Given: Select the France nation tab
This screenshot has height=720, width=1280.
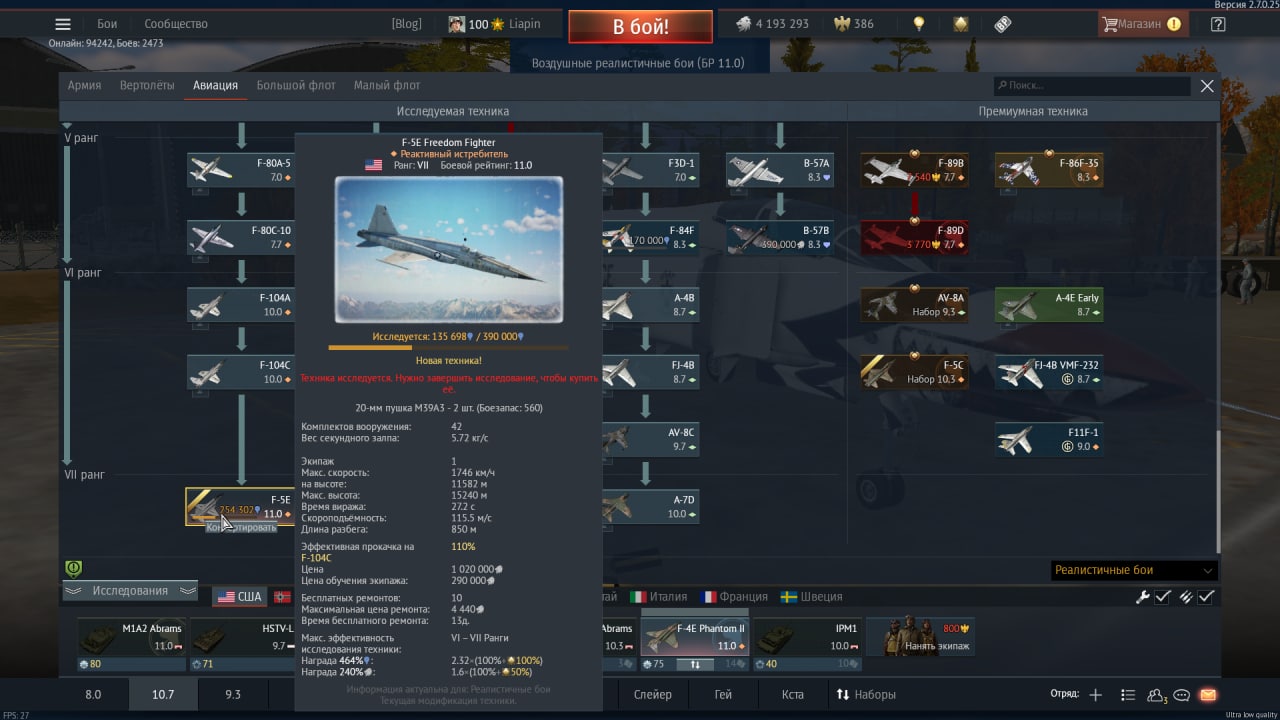Looking at the screenshot, I should pos(735,597).
